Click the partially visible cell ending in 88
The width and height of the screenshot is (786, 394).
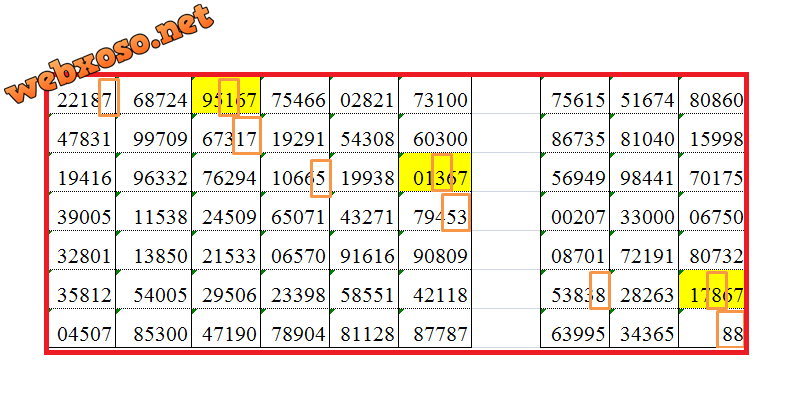pos(712,328)
